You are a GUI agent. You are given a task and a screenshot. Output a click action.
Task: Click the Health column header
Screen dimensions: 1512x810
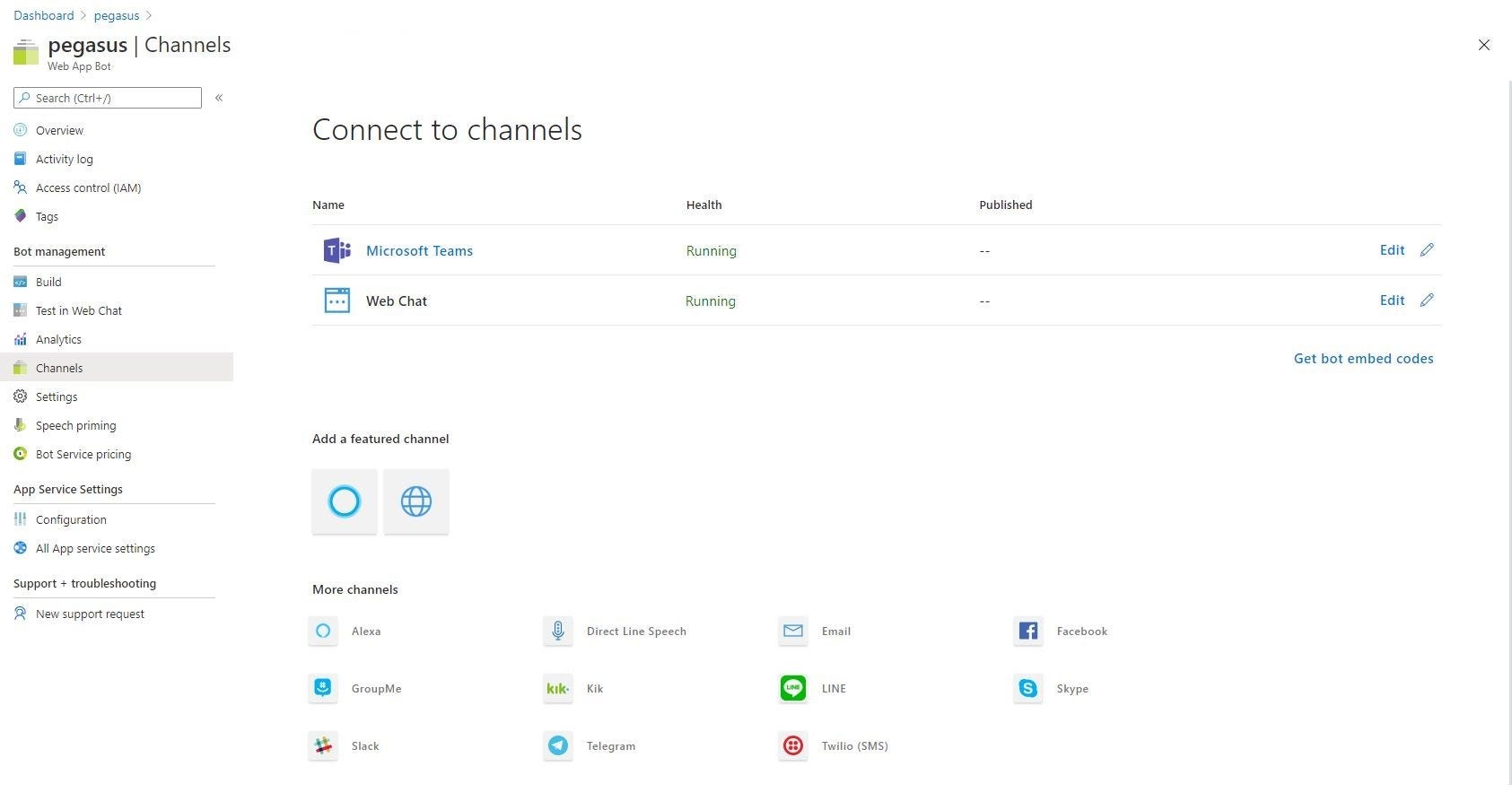click(704, 205)
